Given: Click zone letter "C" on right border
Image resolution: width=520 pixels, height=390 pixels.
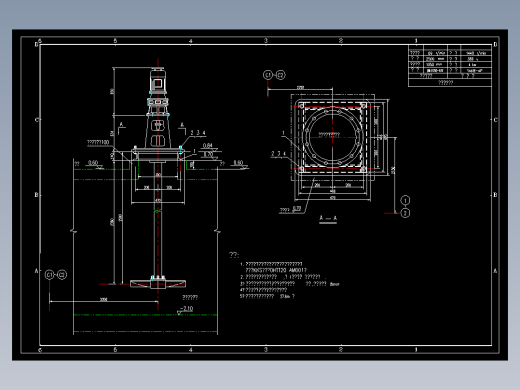Looking at the screenshot, I should [495, 120].
